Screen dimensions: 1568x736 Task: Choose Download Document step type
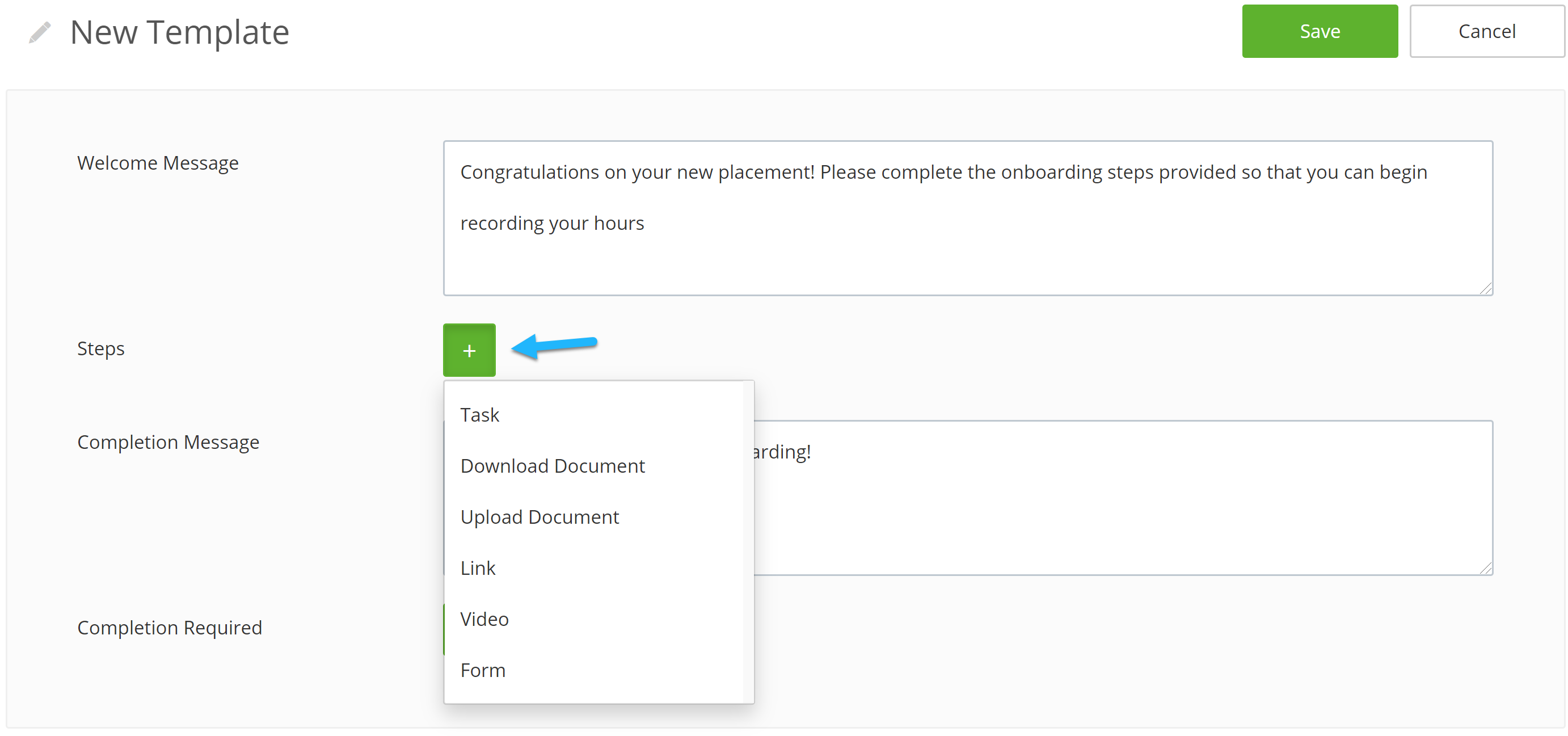point(593,466)
